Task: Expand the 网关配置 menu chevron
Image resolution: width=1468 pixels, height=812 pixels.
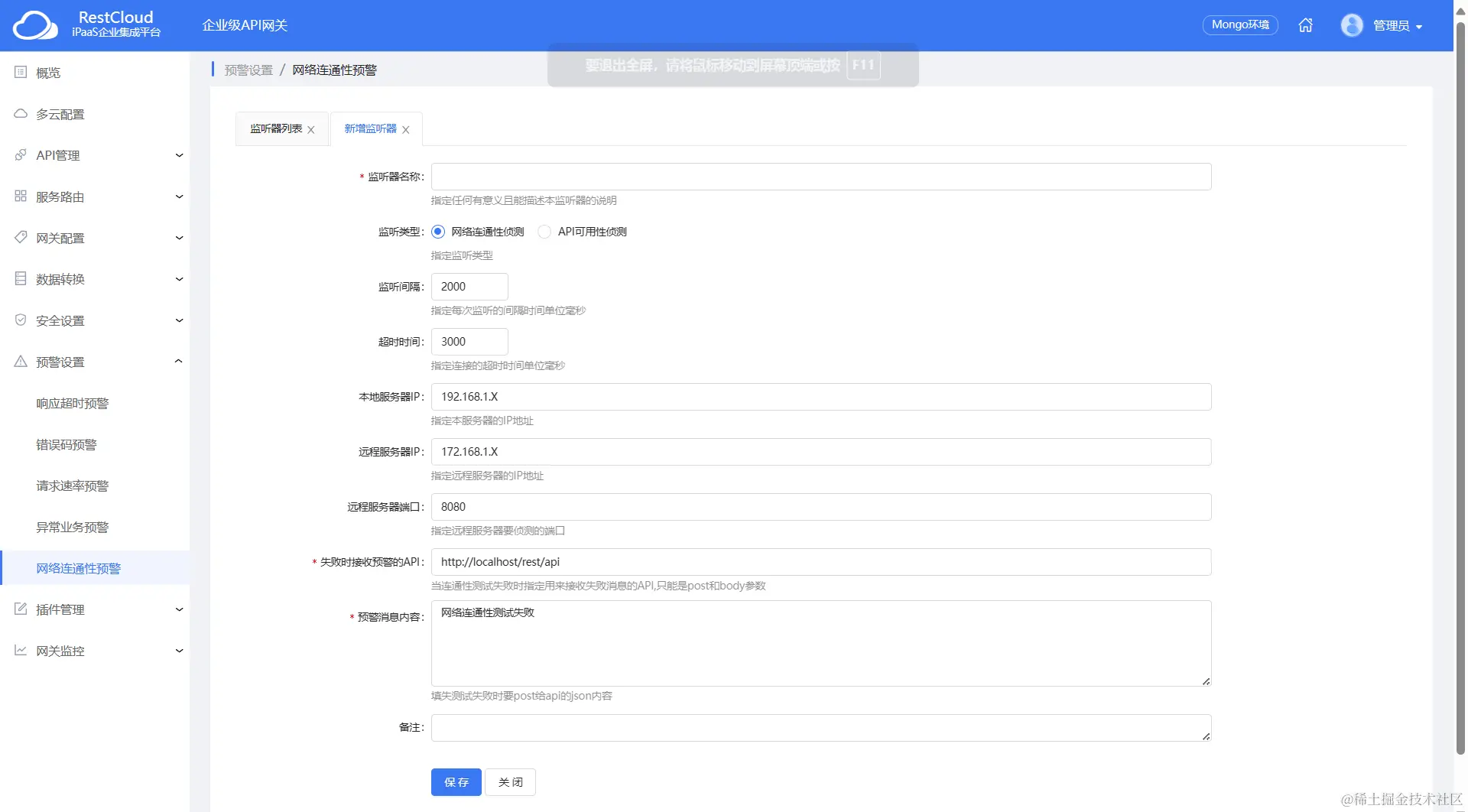Action: (x=179, y=238)
